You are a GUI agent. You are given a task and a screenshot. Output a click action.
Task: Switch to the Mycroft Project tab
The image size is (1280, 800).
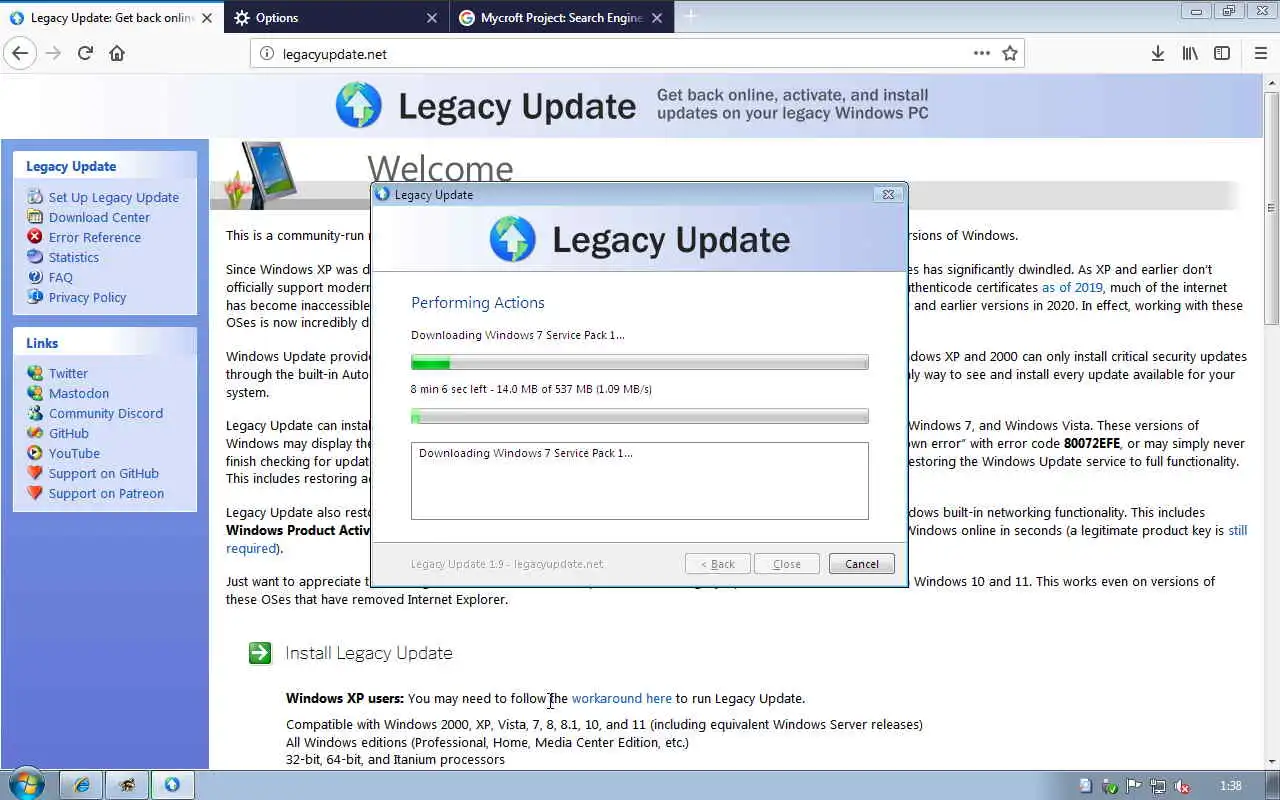pos(561,18)
